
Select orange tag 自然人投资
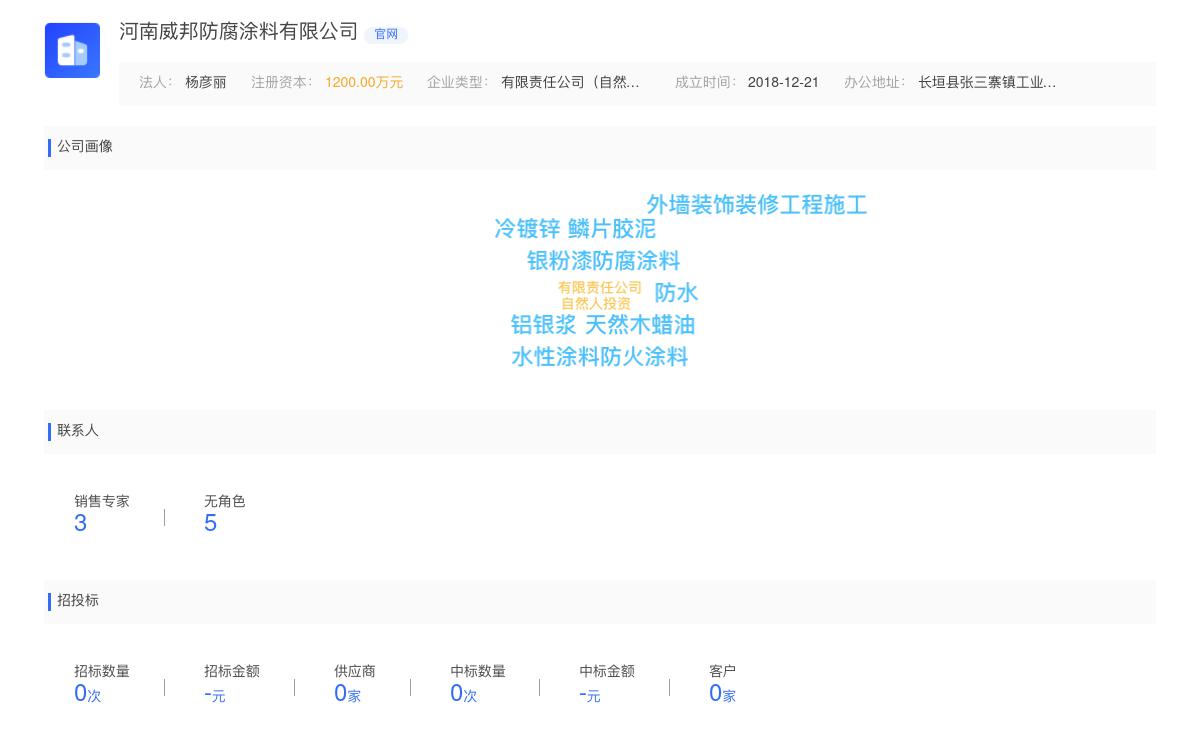(596, 304)
